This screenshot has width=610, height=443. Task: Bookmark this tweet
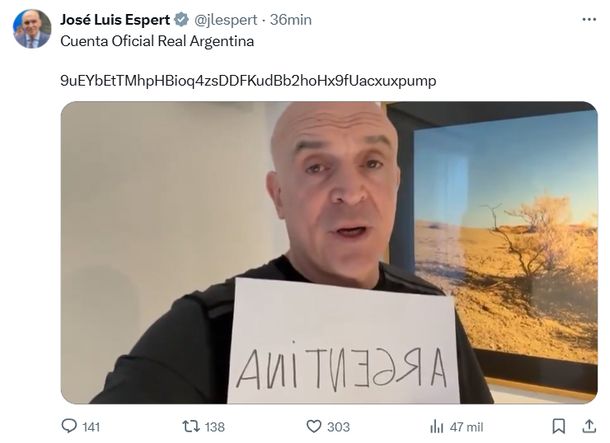click(559, 426)
